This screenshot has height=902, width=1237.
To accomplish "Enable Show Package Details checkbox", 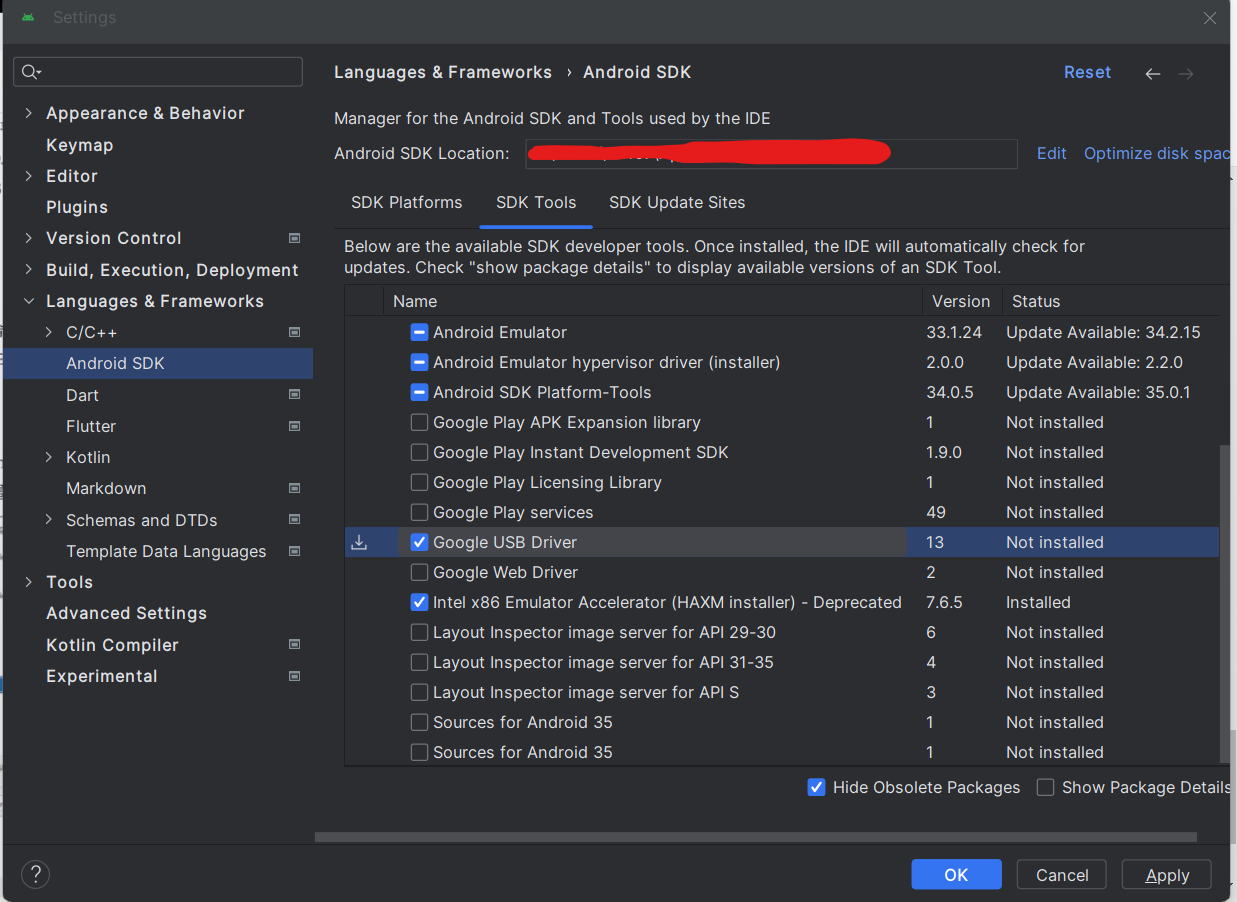I will coord(1045,787).
